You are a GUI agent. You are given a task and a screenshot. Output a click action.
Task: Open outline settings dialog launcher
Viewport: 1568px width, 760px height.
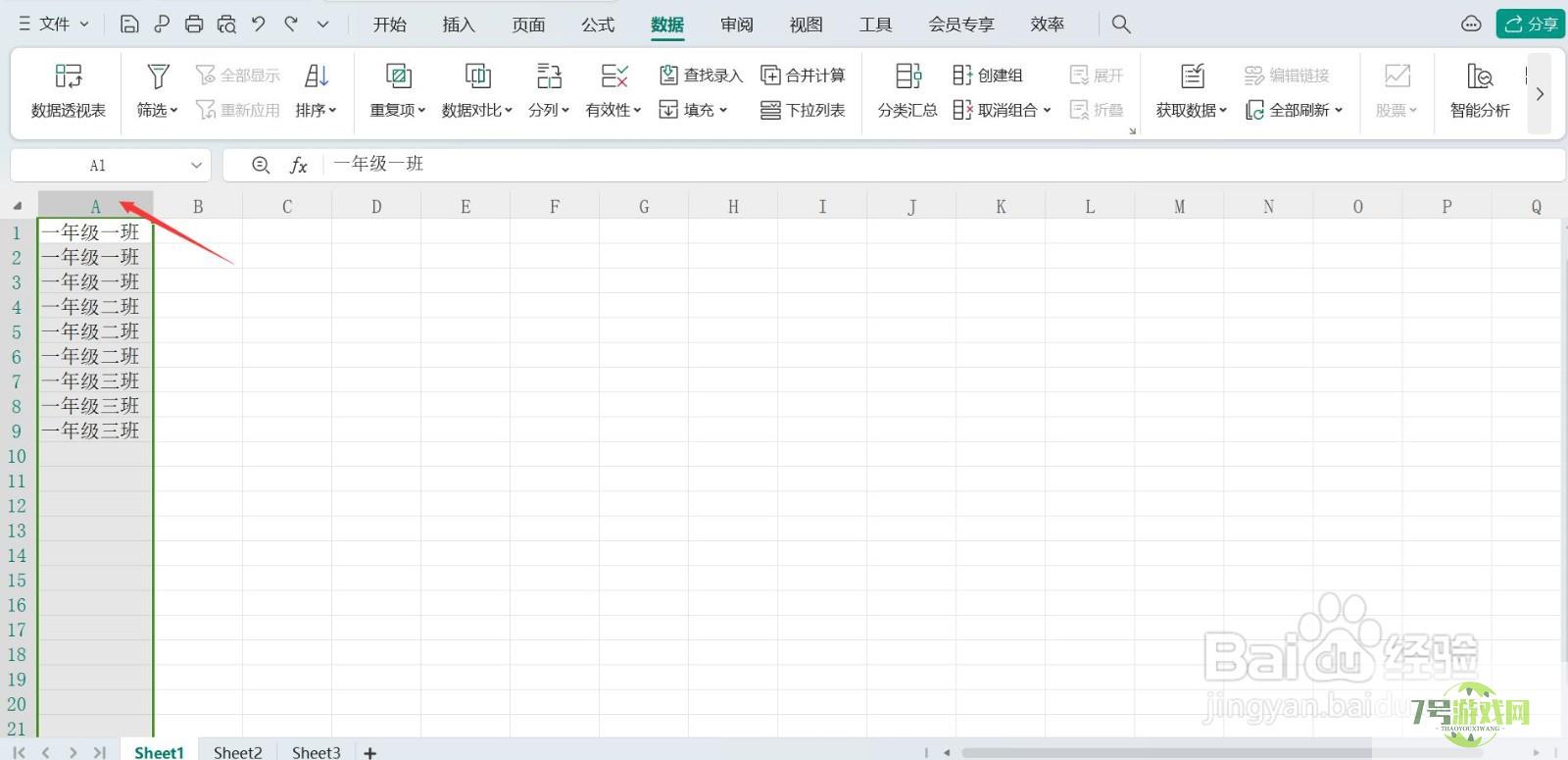point(1132,130)
